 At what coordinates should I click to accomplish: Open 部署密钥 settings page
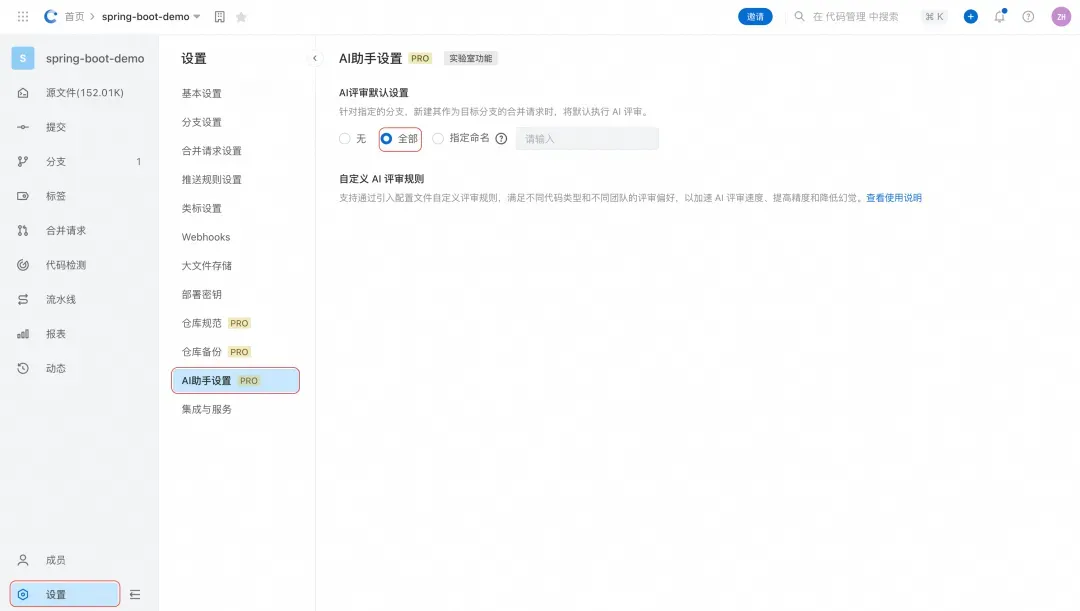pos(202,295)
